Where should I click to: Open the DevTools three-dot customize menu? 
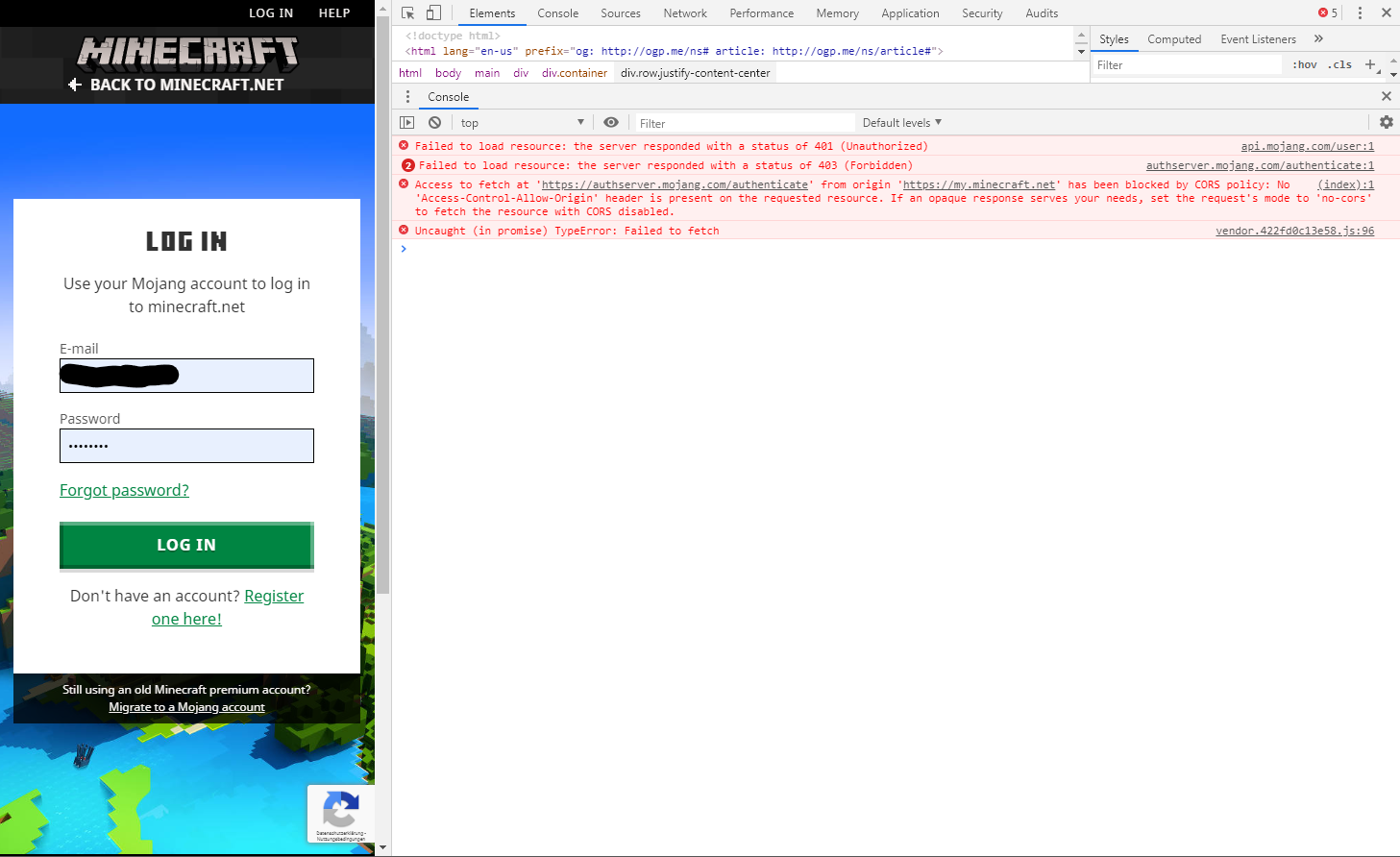click(1360, 13)
